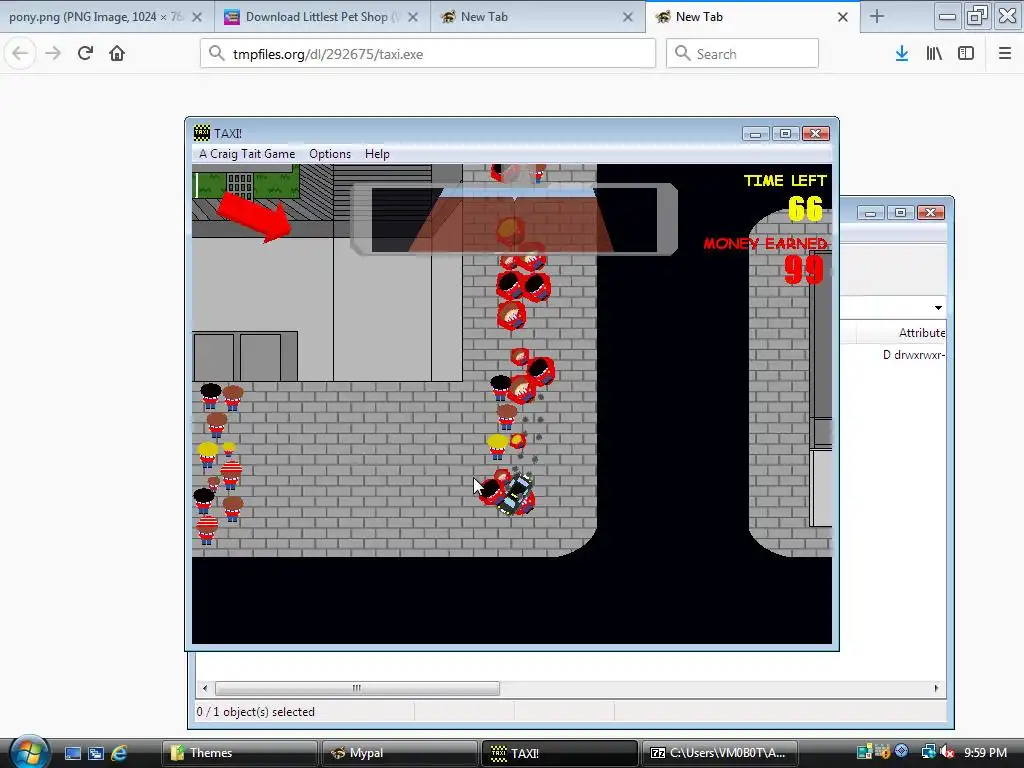Close the active New Tab
The image size is (1024, 768).
(x=843, y=18)
